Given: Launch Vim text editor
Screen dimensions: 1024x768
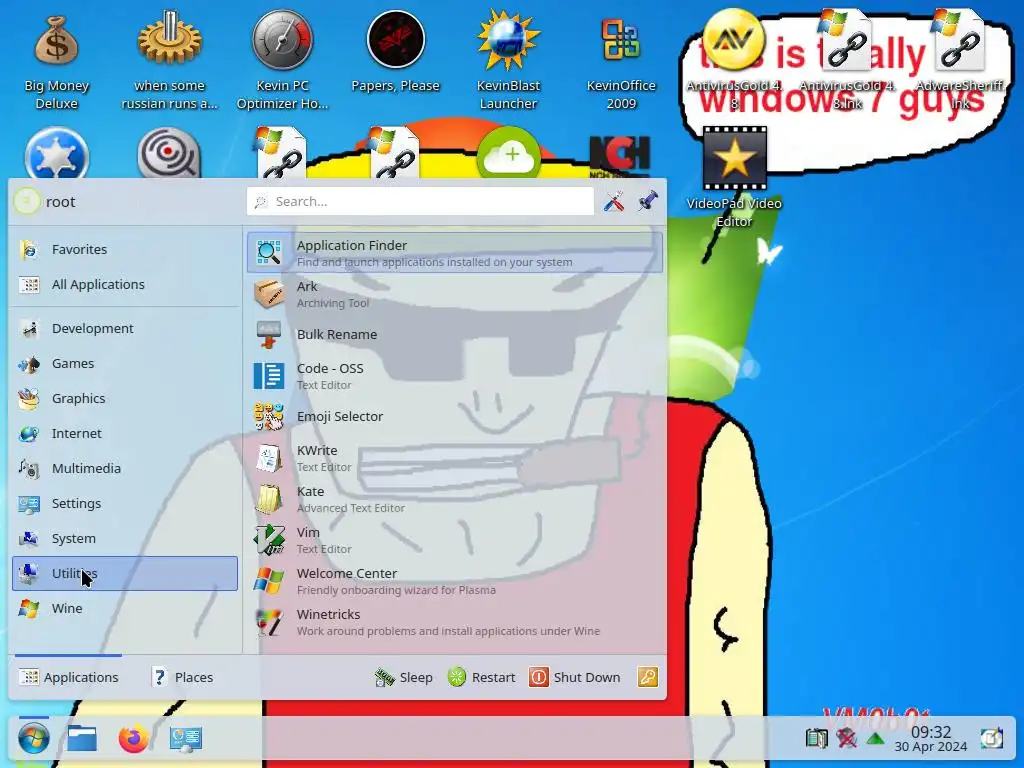Looking at the screenshot, I should point(455,540).
